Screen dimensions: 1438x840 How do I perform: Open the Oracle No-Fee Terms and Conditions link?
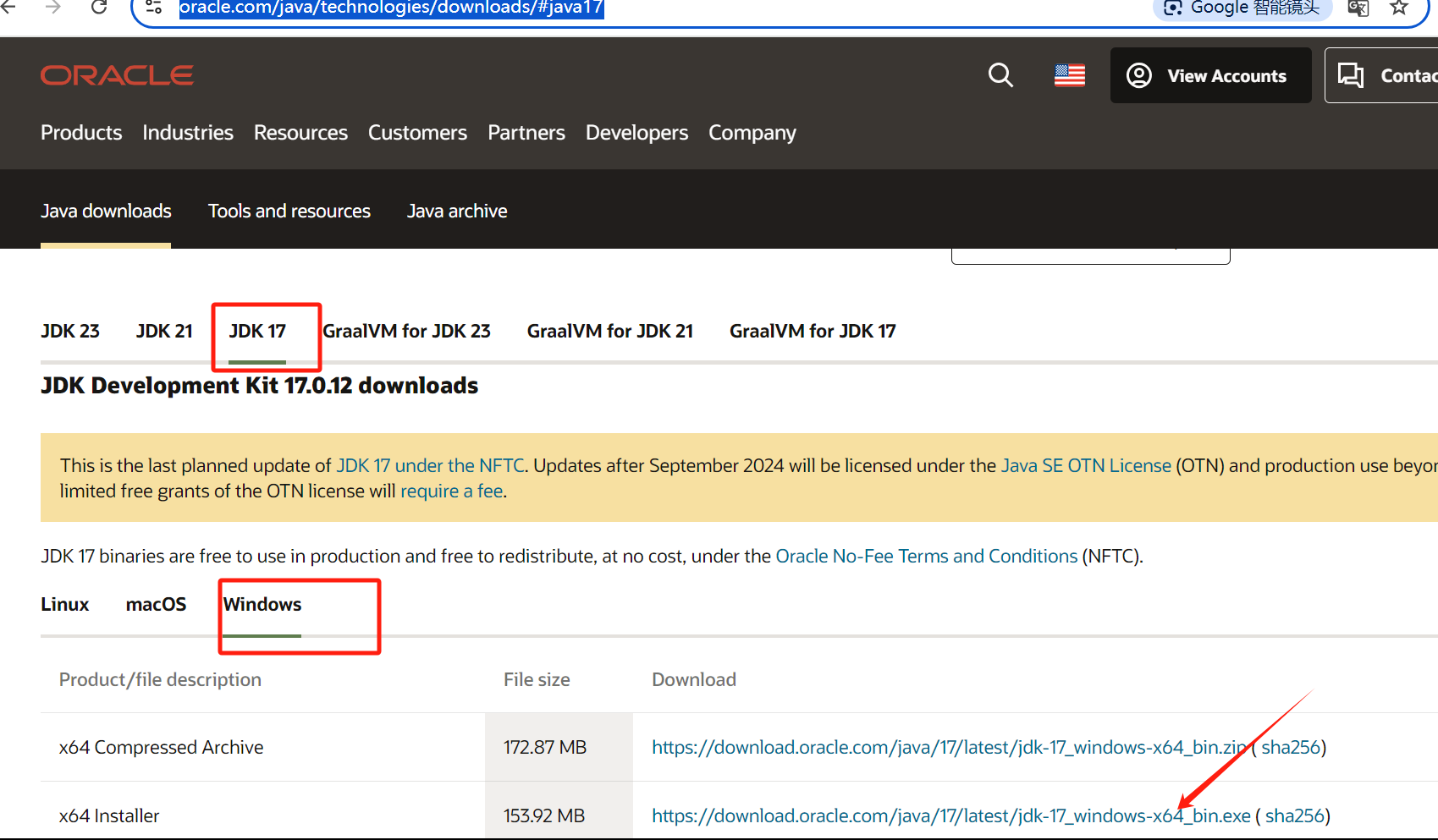point(926,556)
